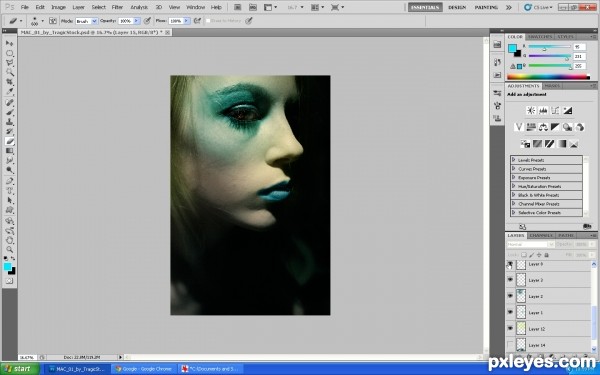Select the Gradient tool
Viewport: 600px width, 375px height.
coord(10,151)
